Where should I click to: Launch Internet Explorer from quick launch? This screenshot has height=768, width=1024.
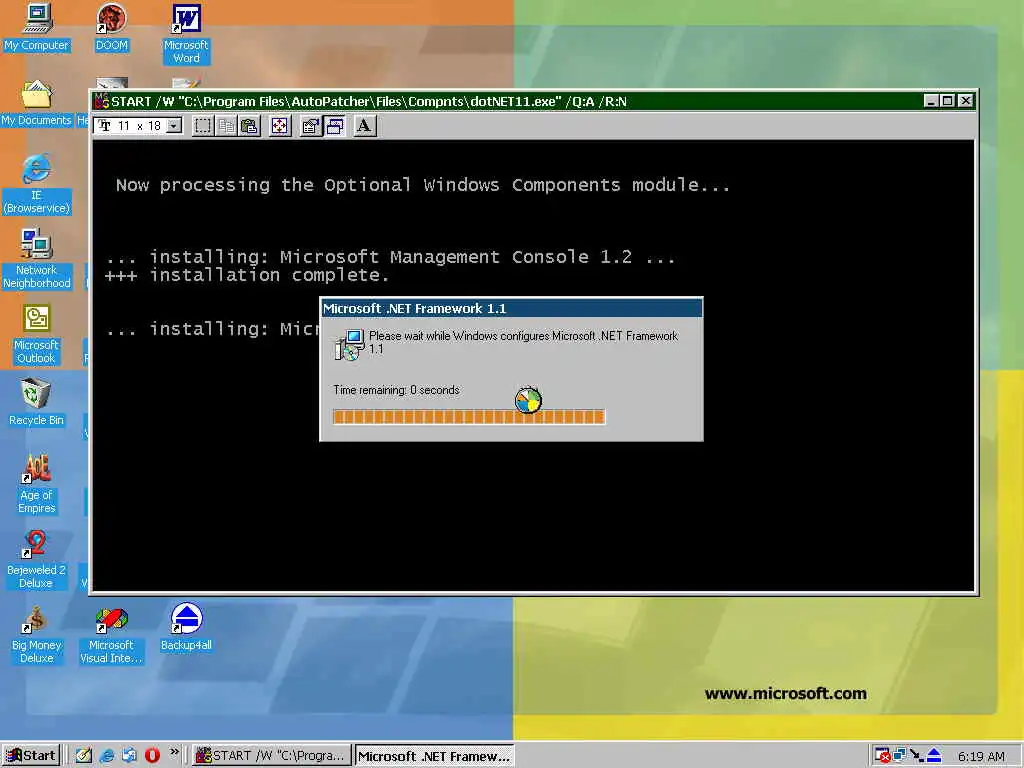(x=106, y=756)
